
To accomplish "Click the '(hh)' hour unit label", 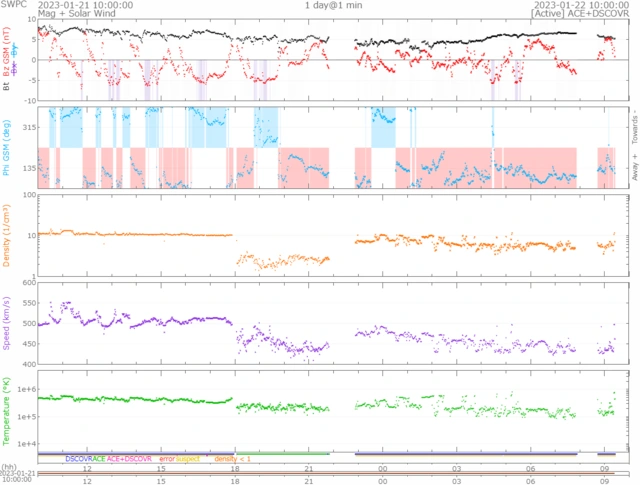I will pos(9,467).
